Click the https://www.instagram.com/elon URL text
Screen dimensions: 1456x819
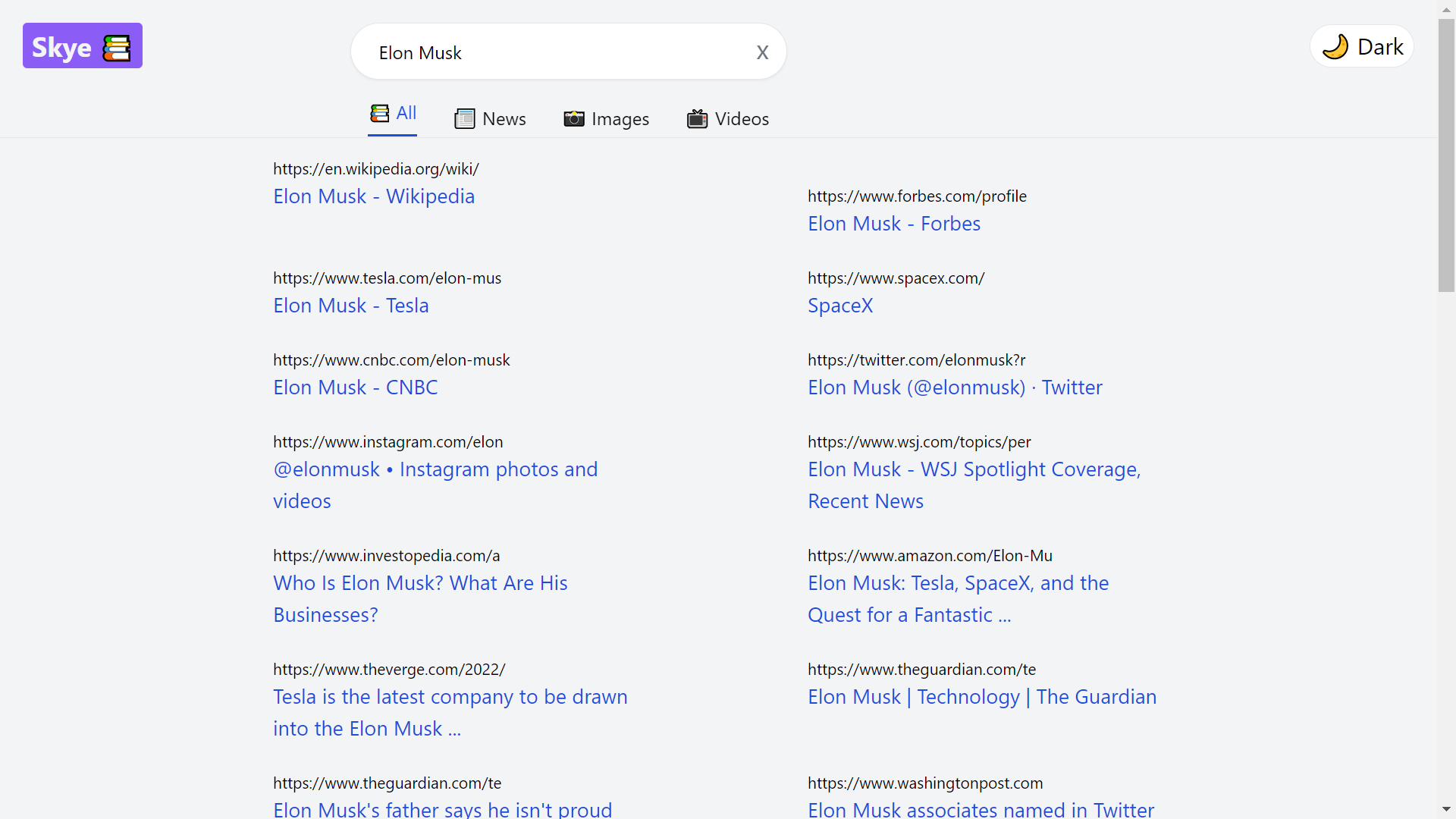pos(388,442)
